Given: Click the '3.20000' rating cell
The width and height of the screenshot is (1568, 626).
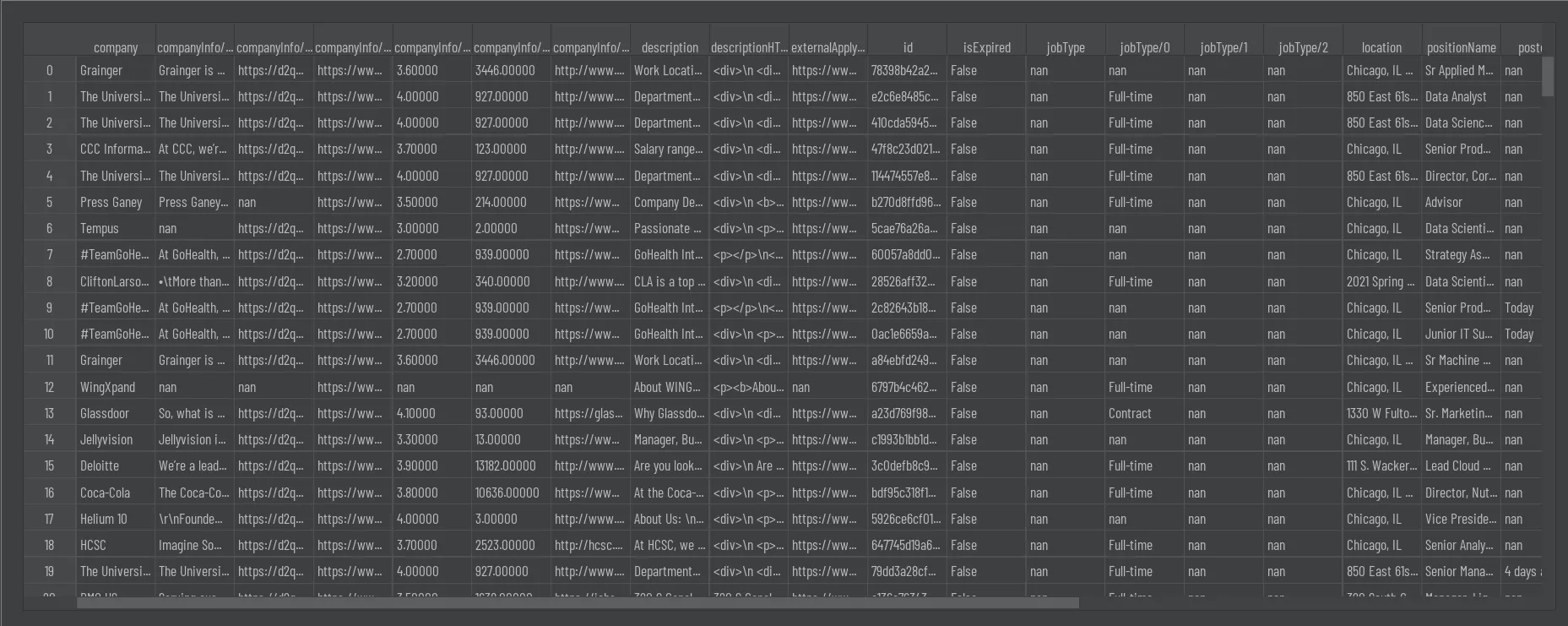Looking at the screenshot, I should pos(432,281).
